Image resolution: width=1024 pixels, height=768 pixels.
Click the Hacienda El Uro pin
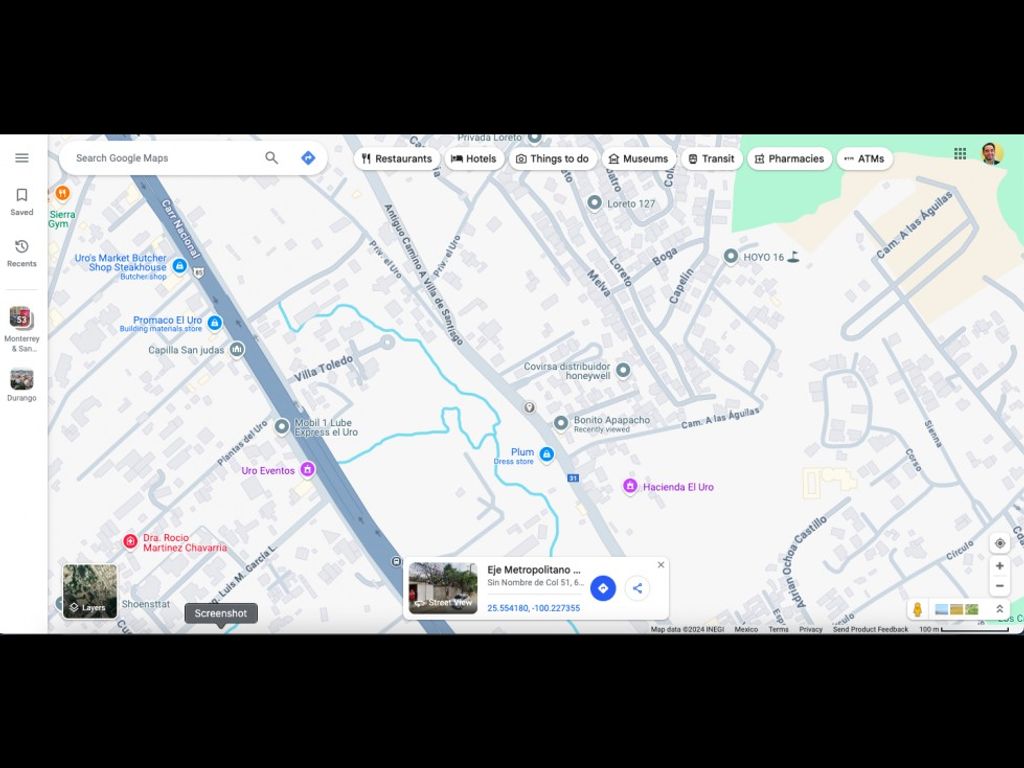630,487
